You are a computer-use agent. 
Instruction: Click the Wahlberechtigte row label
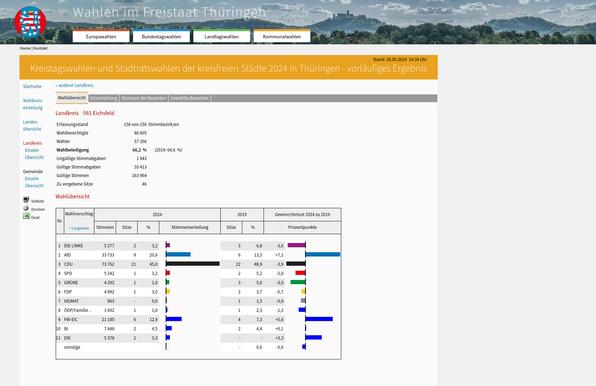click(72, 133)
